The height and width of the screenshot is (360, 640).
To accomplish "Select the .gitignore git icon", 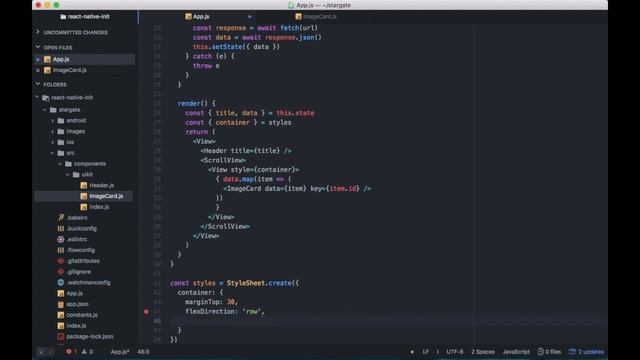I will pyautogui.click(x=61, y=271).
